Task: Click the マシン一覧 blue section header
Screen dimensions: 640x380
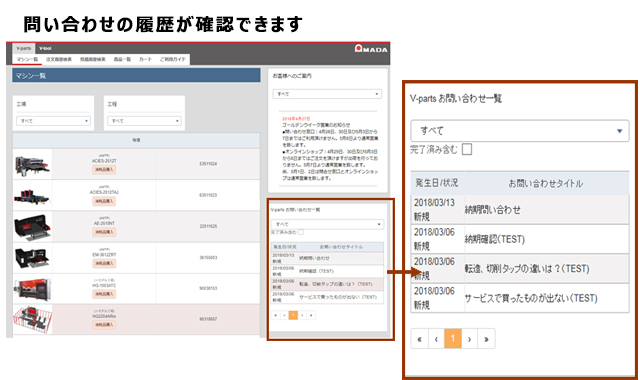Action: point(136,76)
